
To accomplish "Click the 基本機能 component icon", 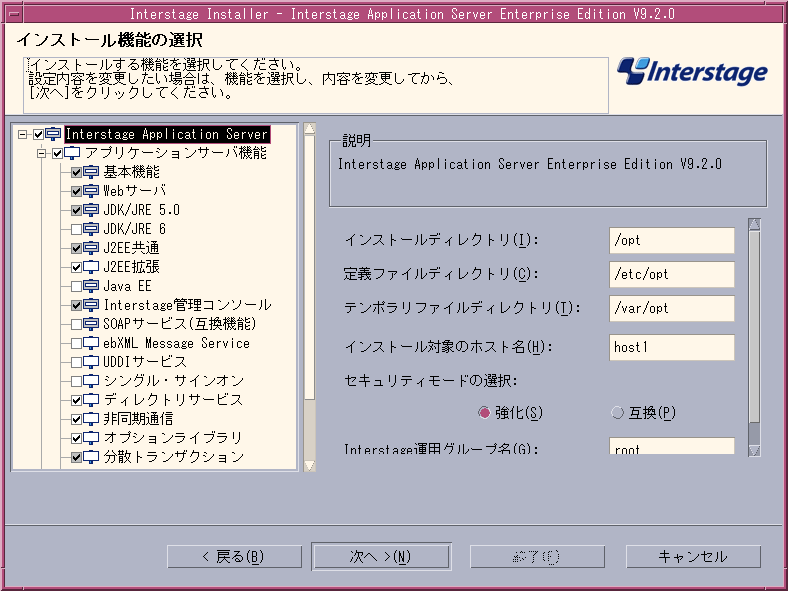I will (91, 172).
